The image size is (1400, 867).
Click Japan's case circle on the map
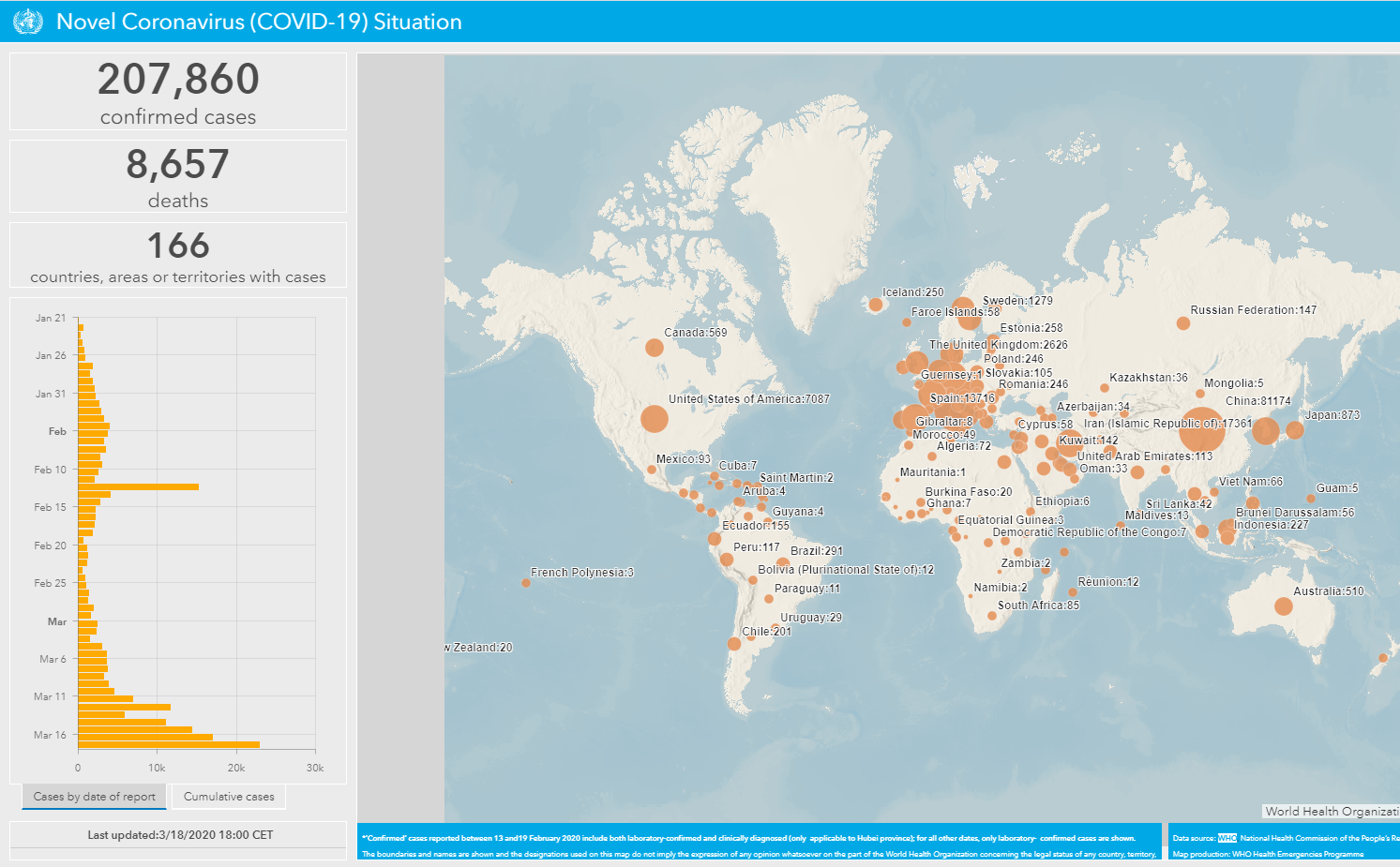1297,431
